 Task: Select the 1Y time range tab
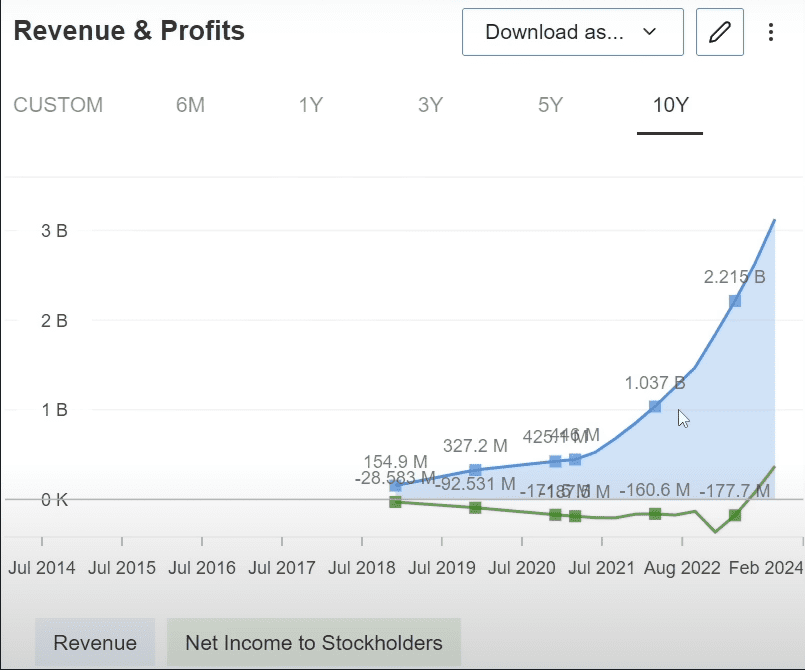tap(310, 105)
